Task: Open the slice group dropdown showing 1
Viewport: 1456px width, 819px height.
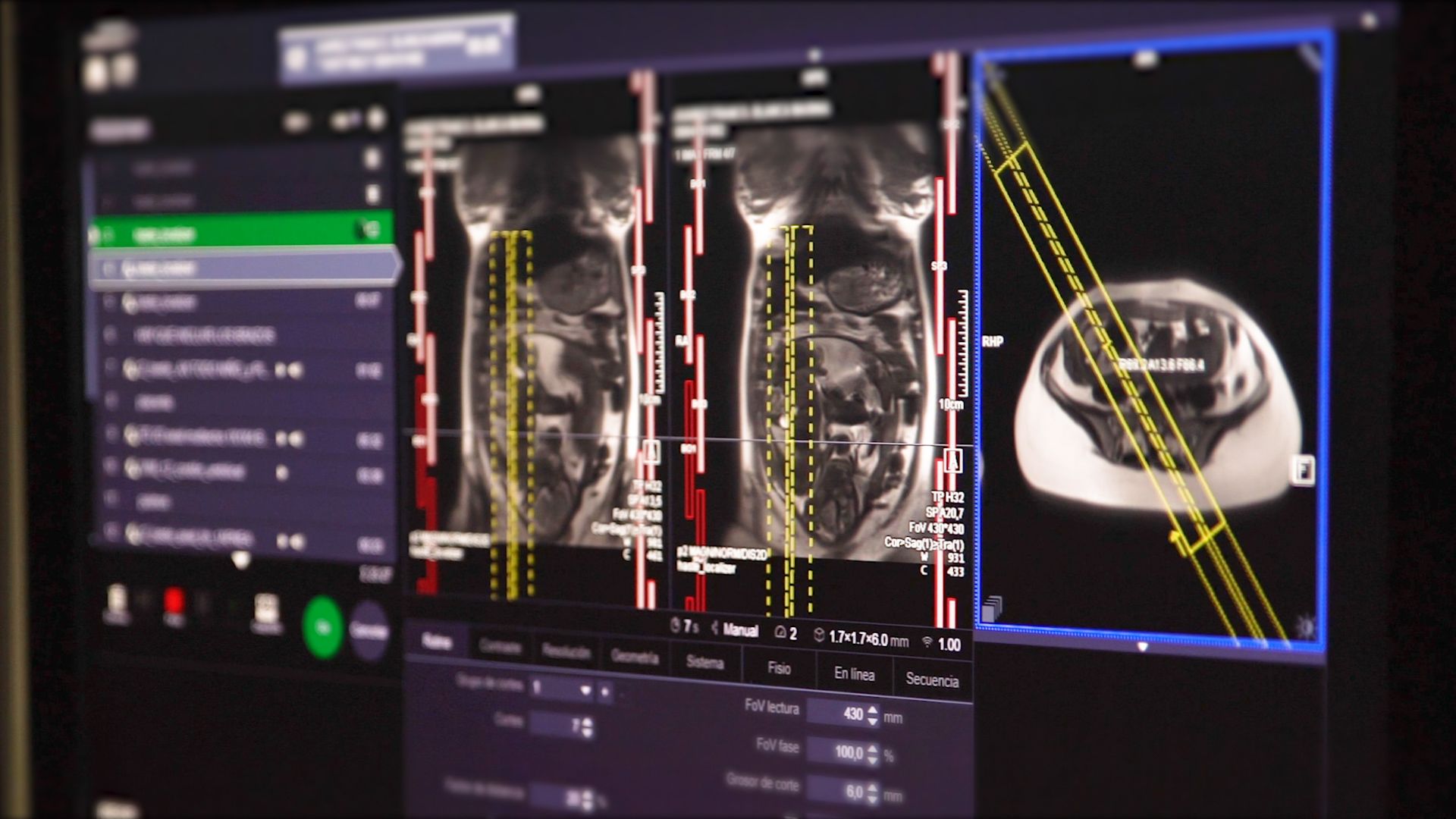Action: [562, 689]
